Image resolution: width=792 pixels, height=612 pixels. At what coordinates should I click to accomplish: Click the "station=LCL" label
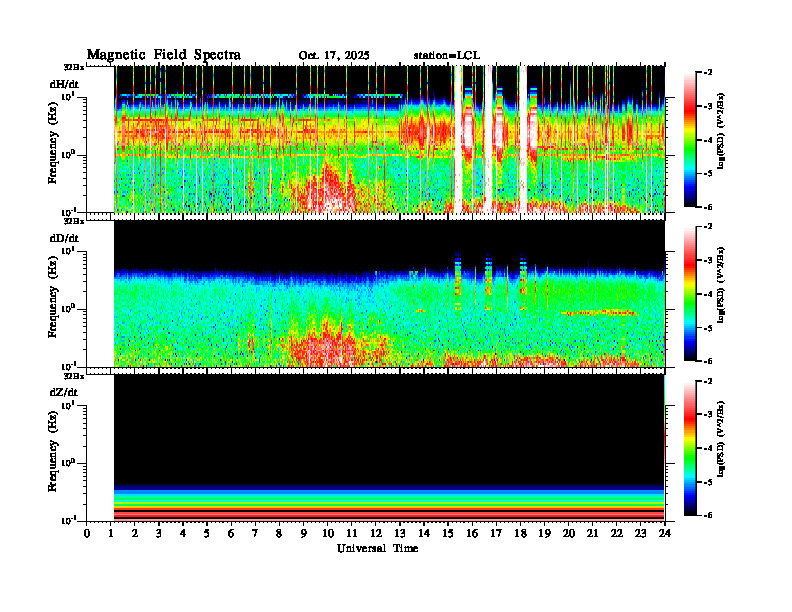(447, 56)
